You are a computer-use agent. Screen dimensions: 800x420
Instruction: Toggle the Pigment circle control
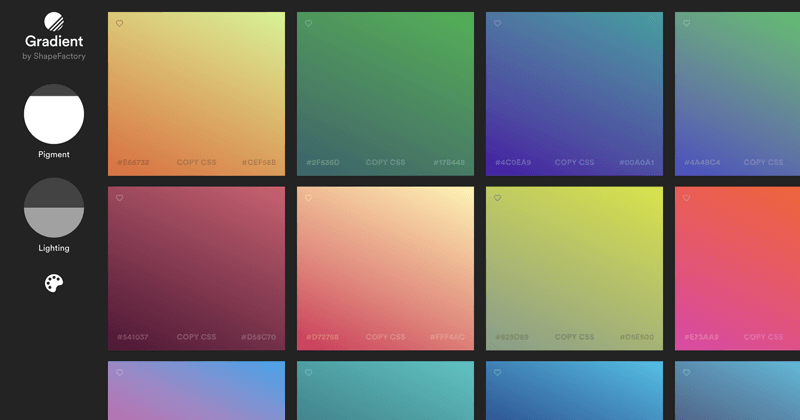point(54,114)
